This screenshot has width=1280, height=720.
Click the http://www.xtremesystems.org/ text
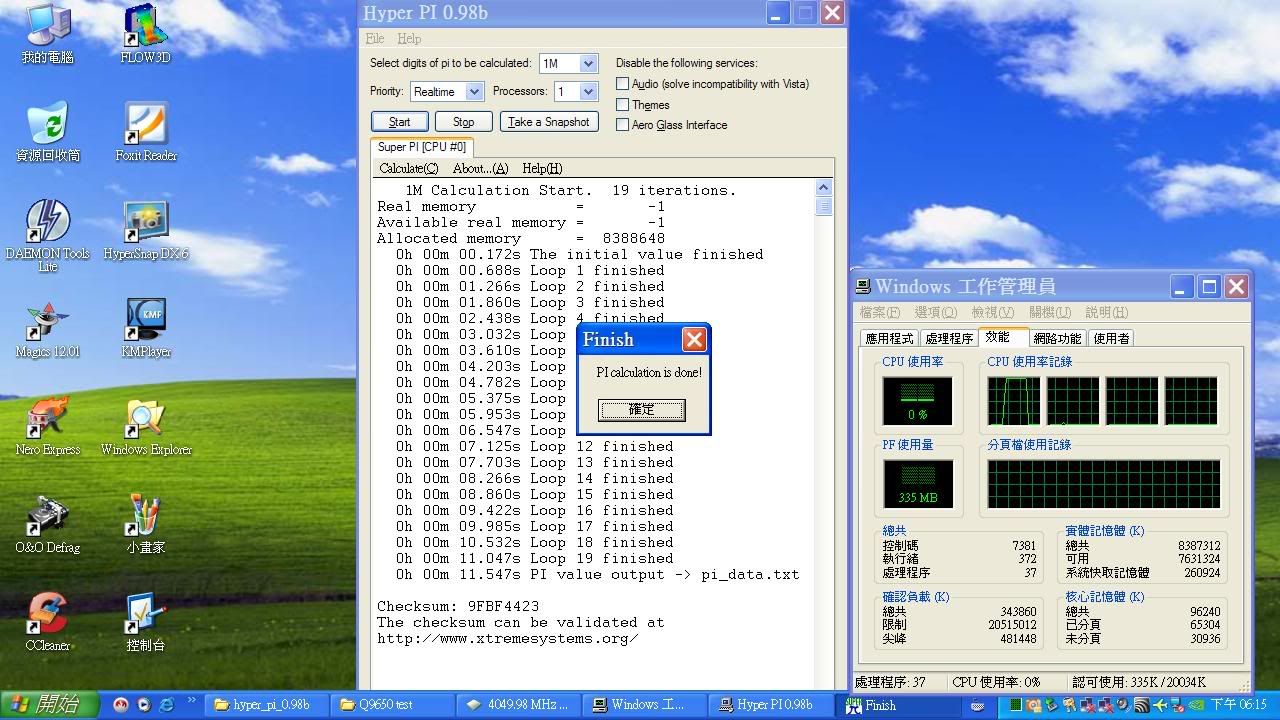point(507,638)
